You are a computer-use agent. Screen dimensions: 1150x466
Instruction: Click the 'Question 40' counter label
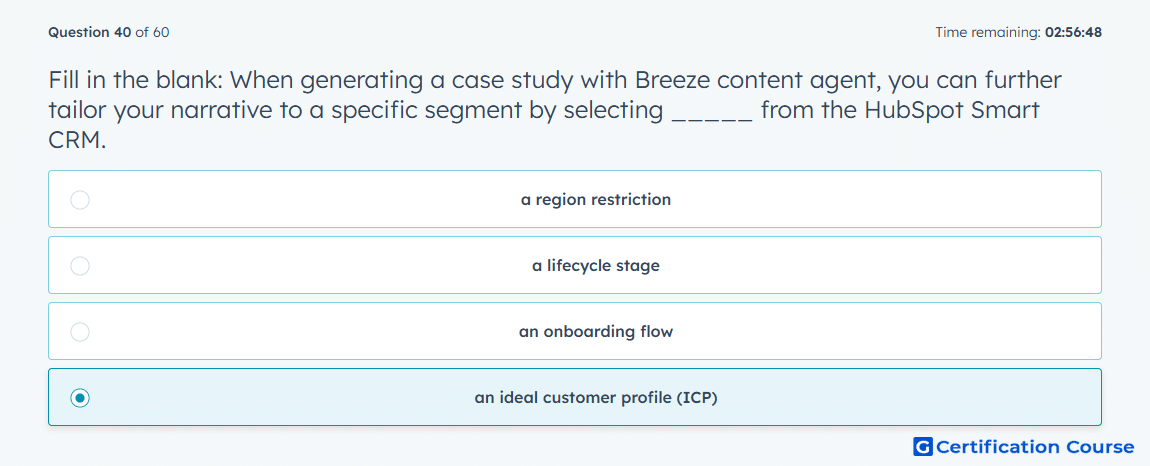90,32
